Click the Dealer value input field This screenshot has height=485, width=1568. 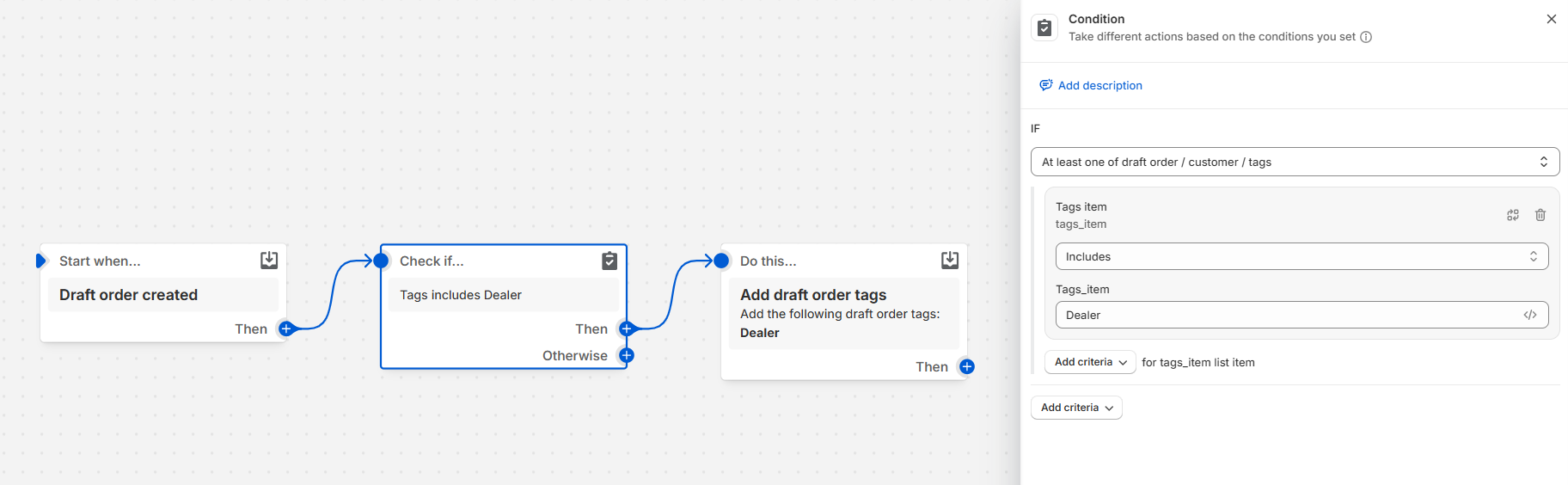pos(1289,315)
